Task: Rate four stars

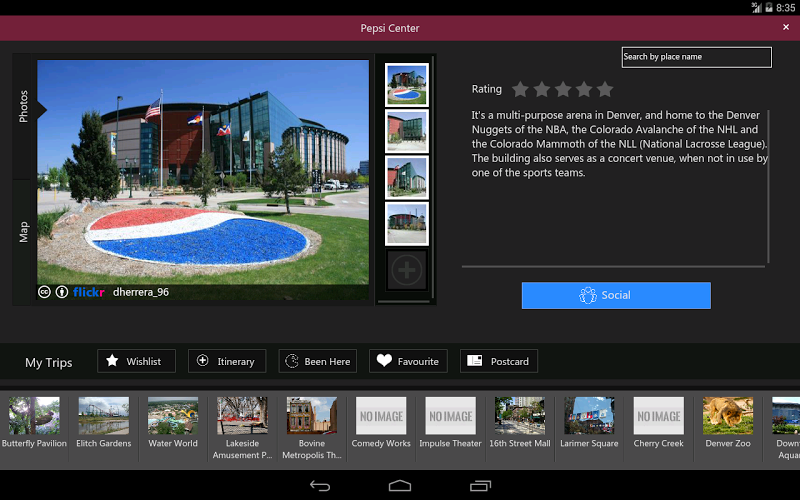Action: (x=584, y=89)
